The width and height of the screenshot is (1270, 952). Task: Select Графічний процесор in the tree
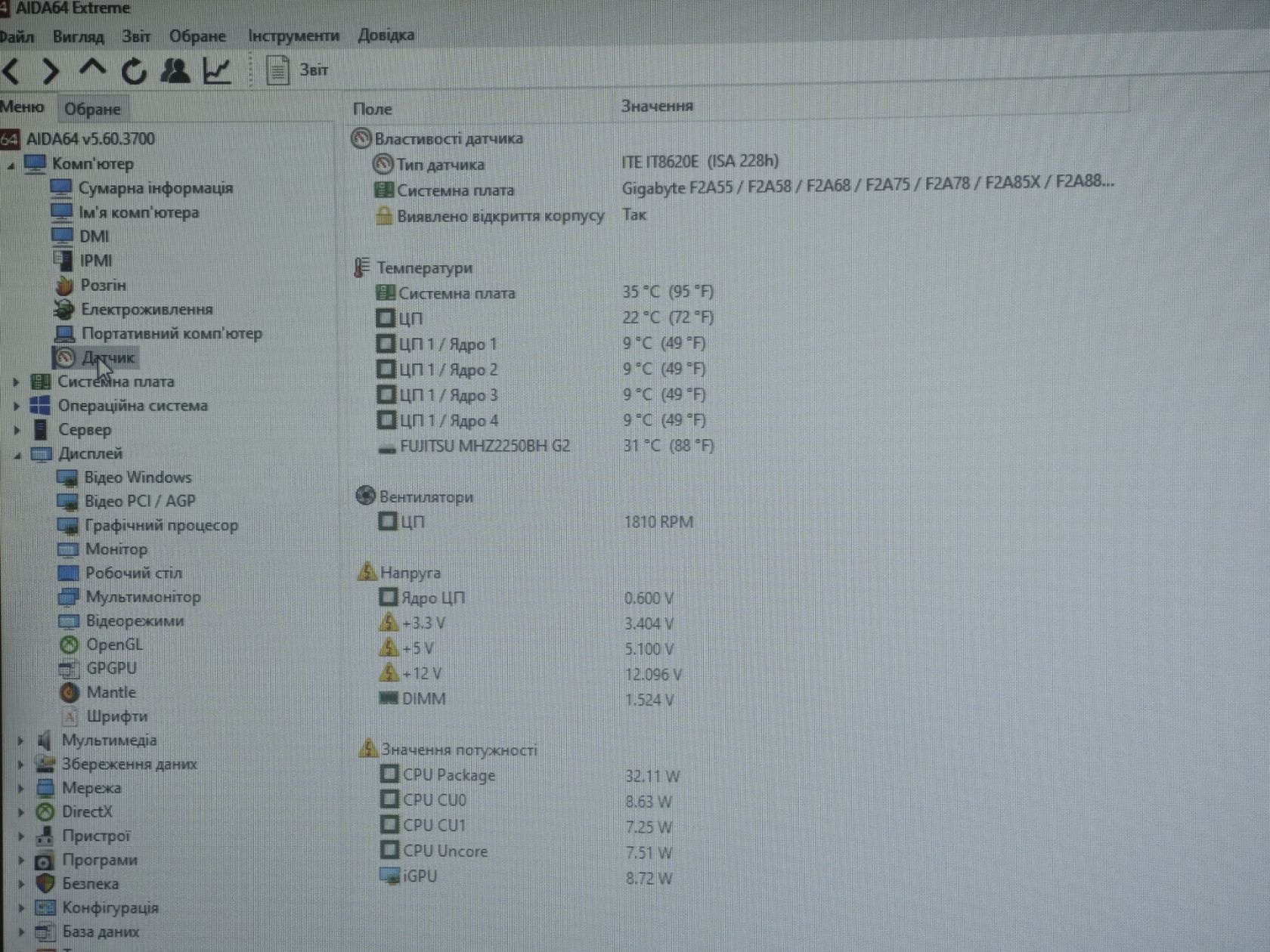(x=161, y=525)
